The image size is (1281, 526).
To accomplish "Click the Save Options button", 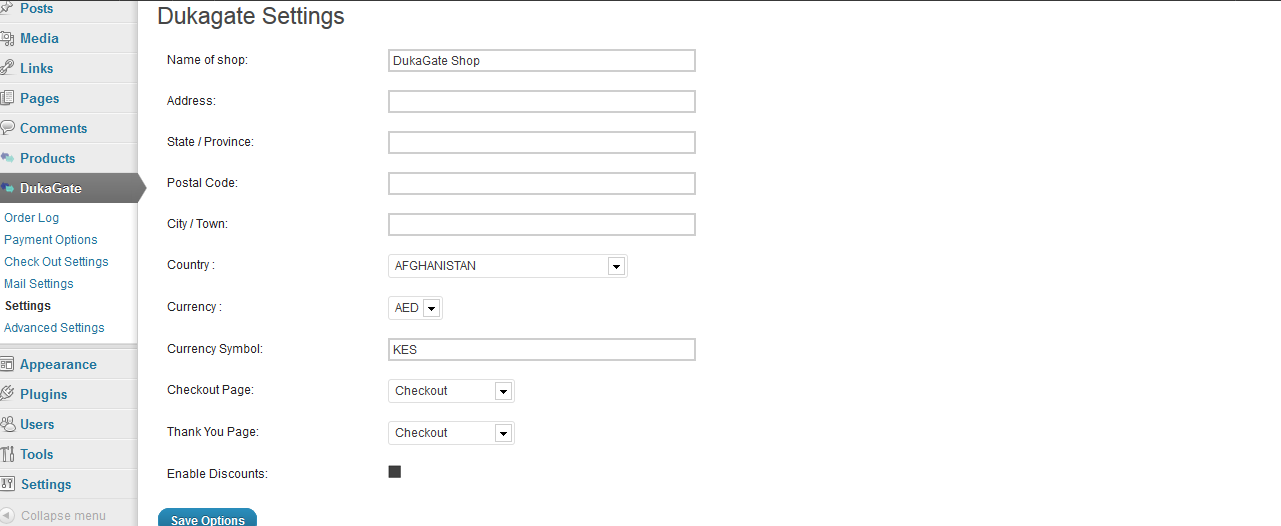I will pyautogui.click(x=207, y=518).
